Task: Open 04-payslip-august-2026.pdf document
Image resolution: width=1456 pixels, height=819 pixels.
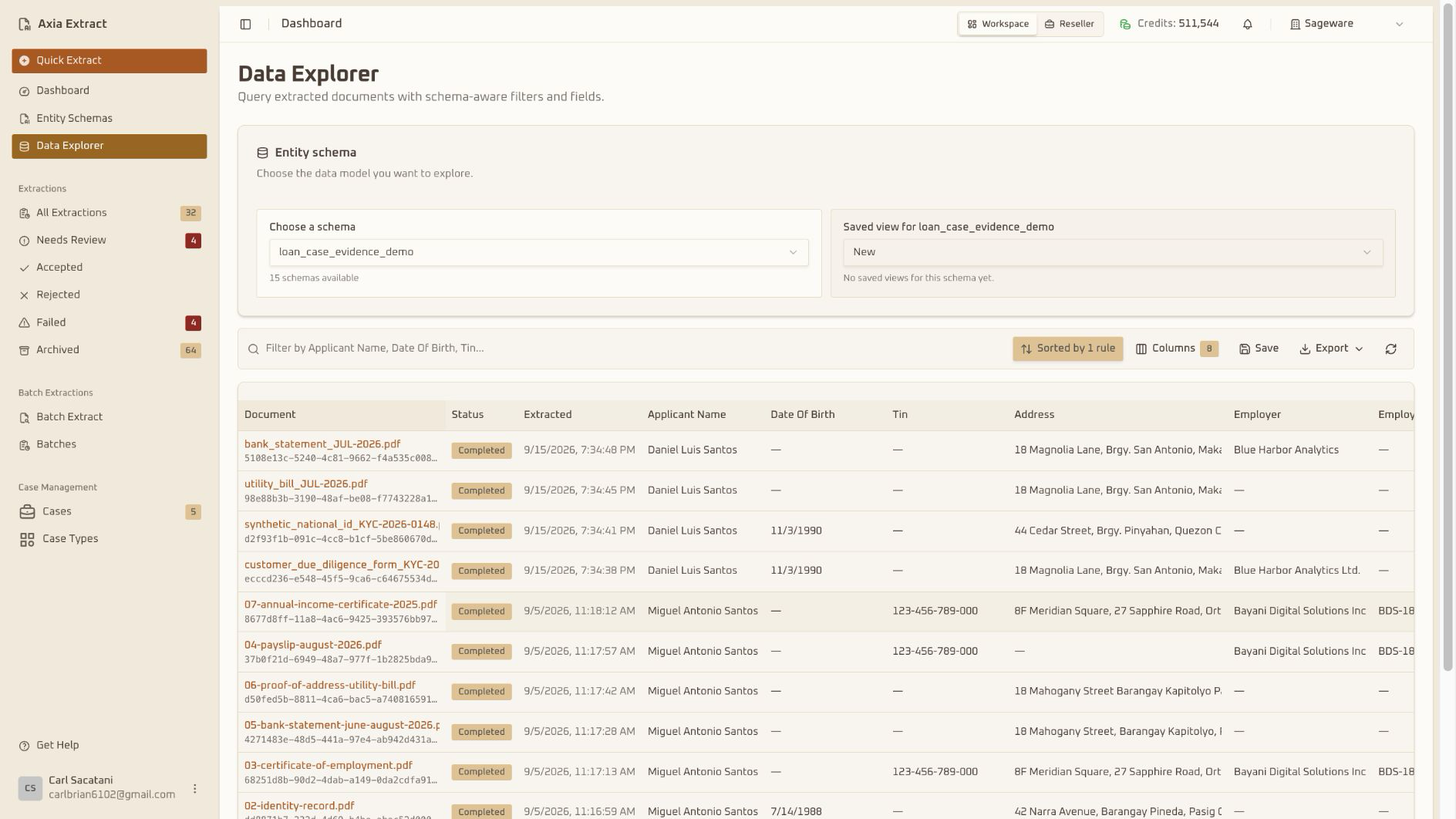Action: coord(313,645)
